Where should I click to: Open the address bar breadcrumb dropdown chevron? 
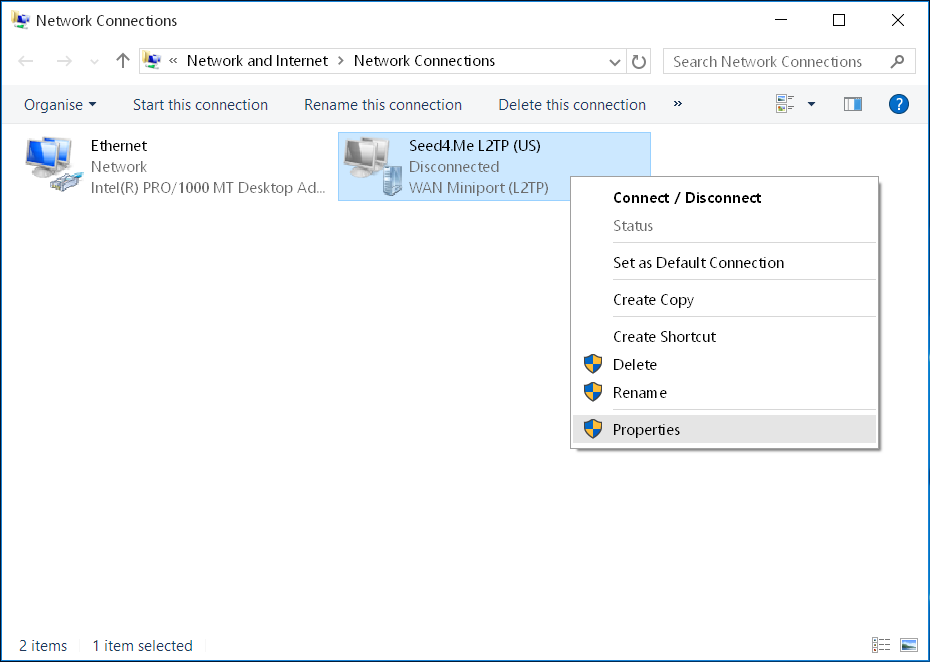click(615, 61)
